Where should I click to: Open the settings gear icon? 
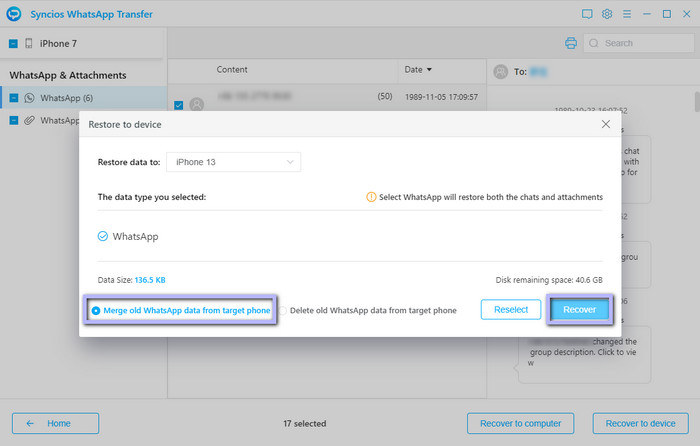[x=607, y=14]
